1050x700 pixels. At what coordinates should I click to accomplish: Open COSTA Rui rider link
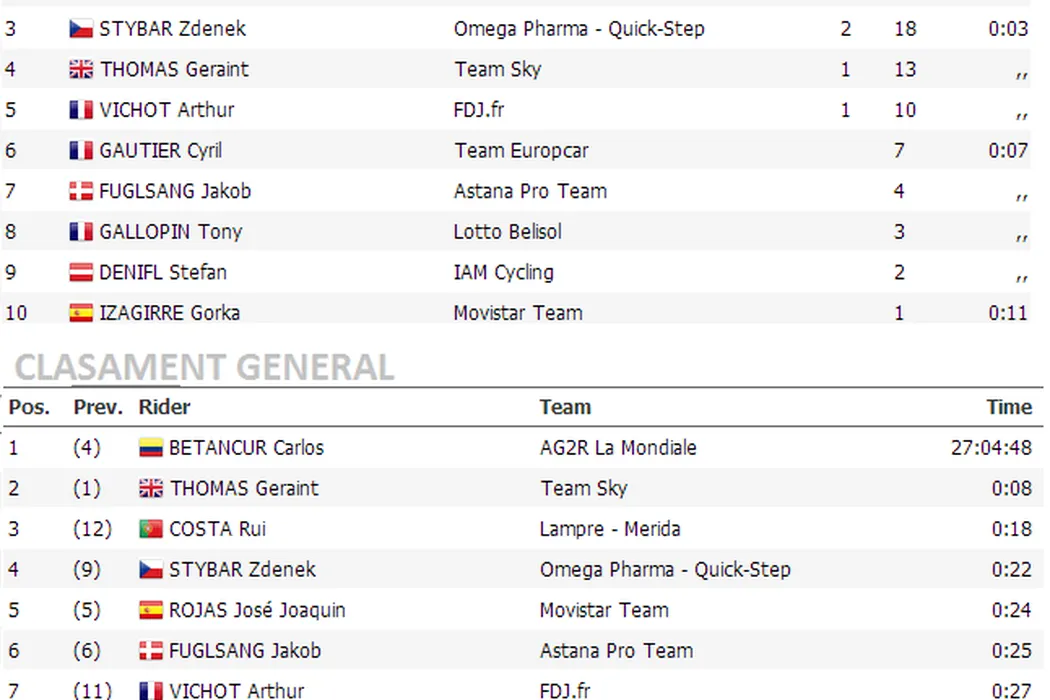pos(217,529)
